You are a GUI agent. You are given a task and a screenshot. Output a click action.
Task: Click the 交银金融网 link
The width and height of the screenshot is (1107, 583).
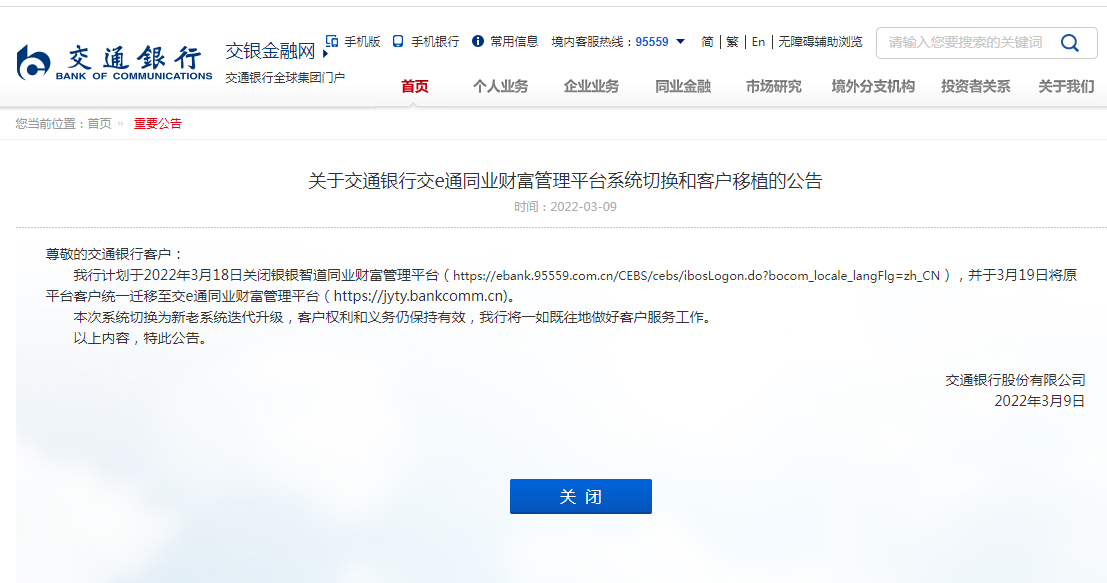click(x=270, y=51)
